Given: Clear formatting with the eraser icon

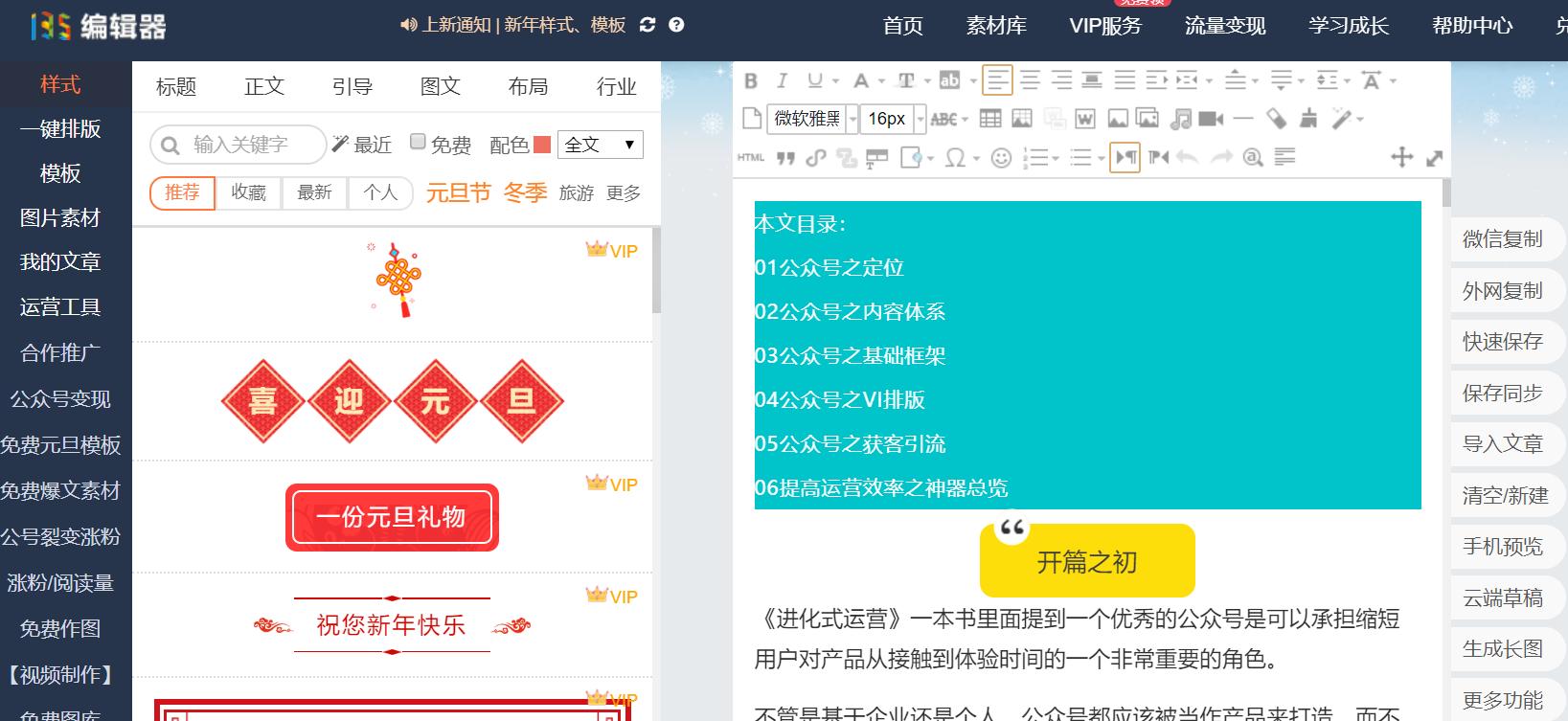Looking at the screenshot, I should (x=1276, y=119).
